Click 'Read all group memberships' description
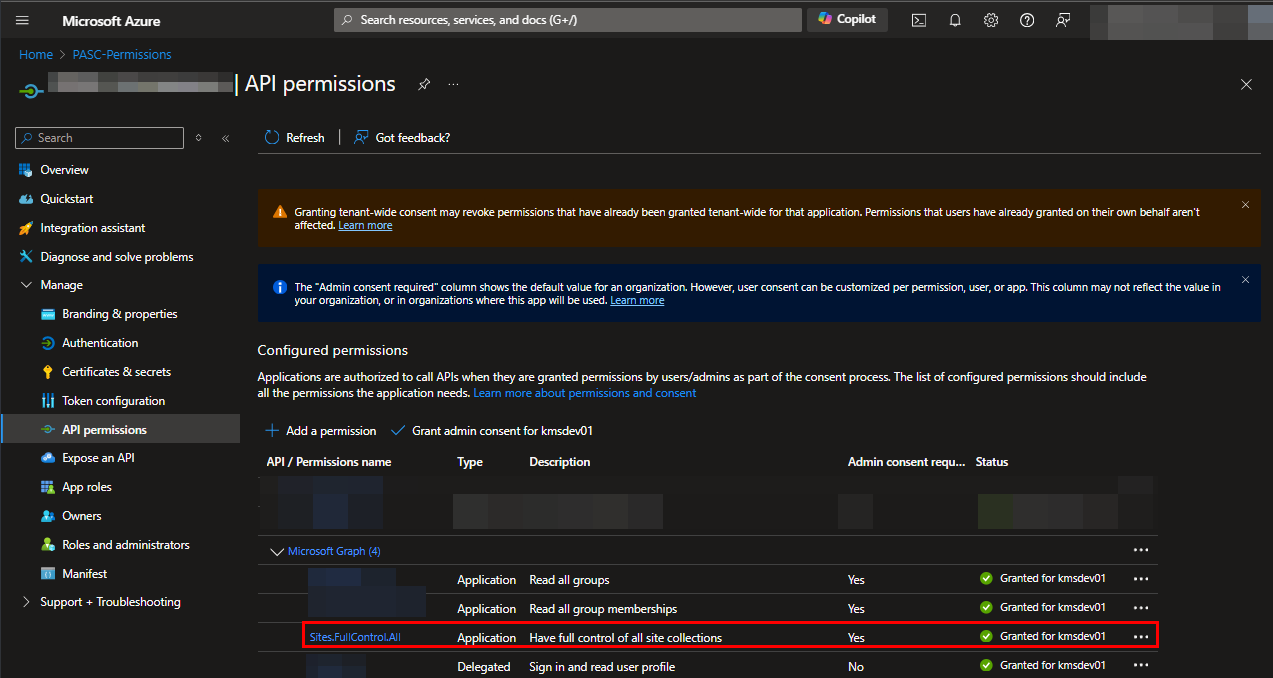 [603, 609]
